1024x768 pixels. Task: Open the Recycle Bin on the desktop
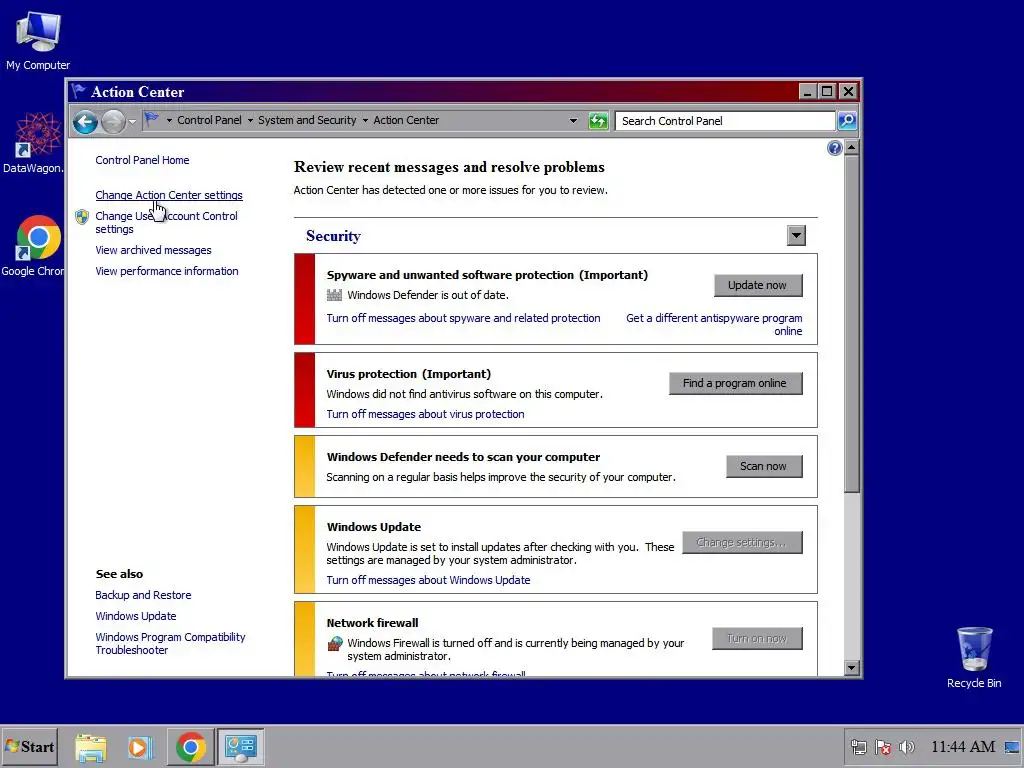click(x=974, y=657)
